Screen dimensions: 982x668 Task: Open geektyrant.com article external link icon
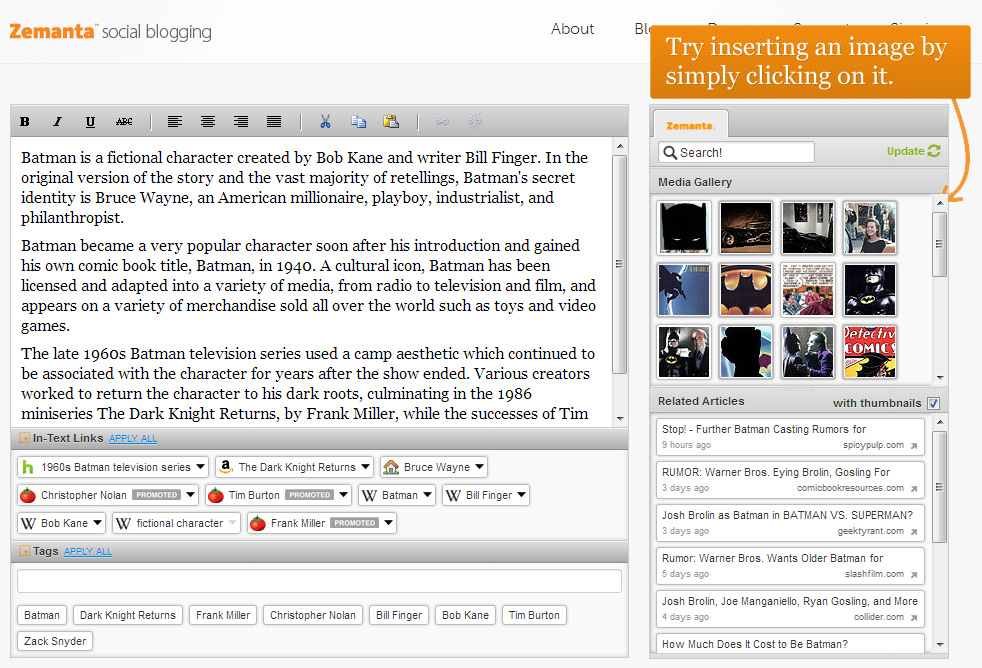point(914,532)
